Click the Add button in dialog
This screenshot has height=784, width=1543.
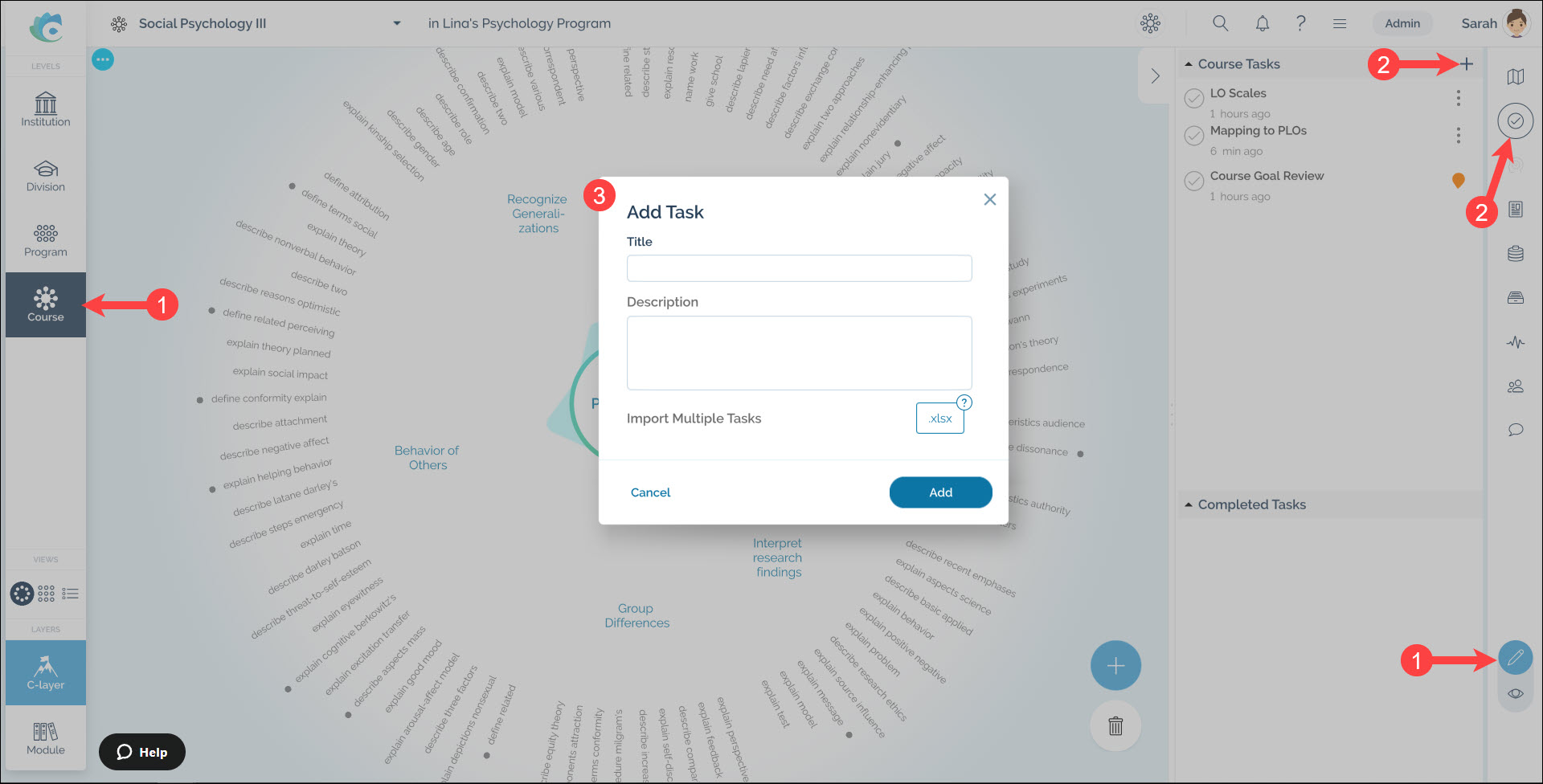pos(940,492)
